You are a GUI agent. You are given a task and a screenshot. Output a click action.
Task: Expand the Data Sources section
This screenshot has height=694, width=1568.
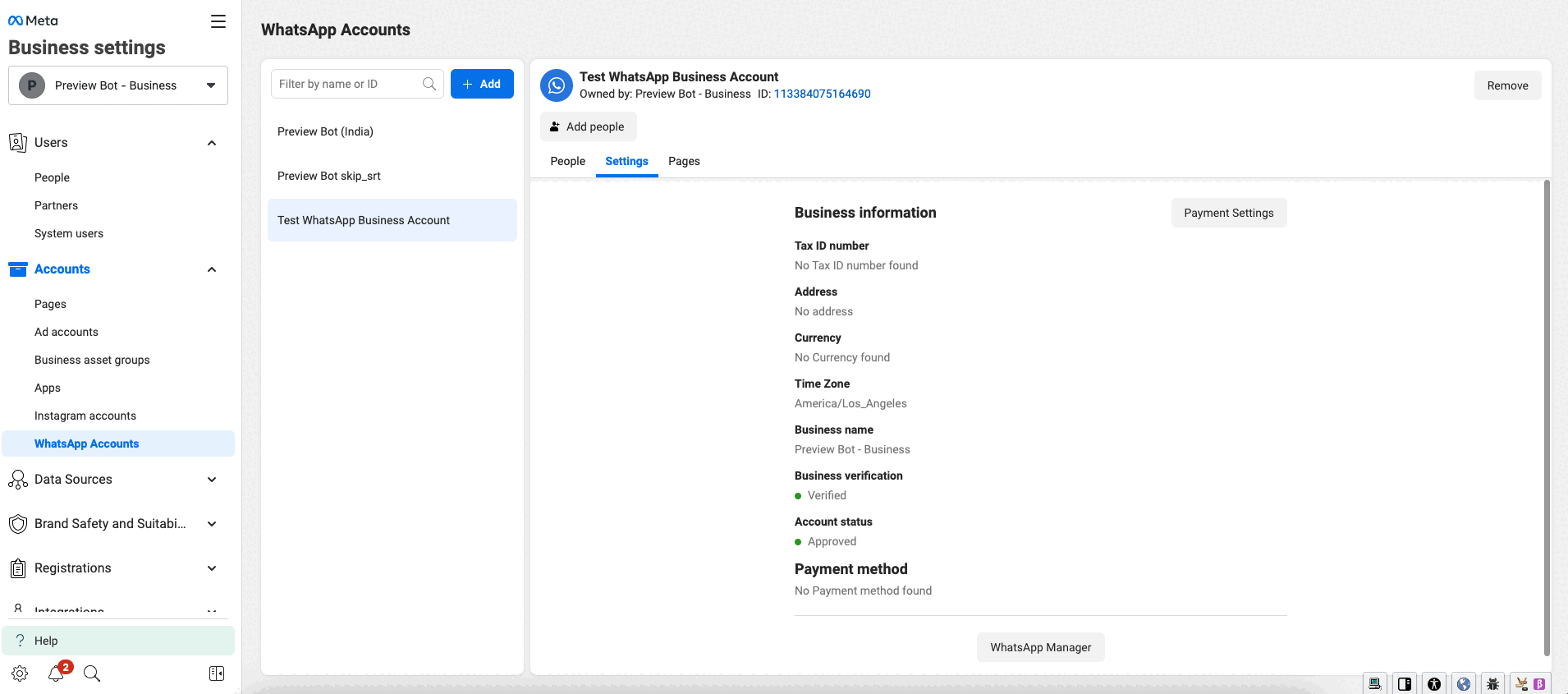212,480
